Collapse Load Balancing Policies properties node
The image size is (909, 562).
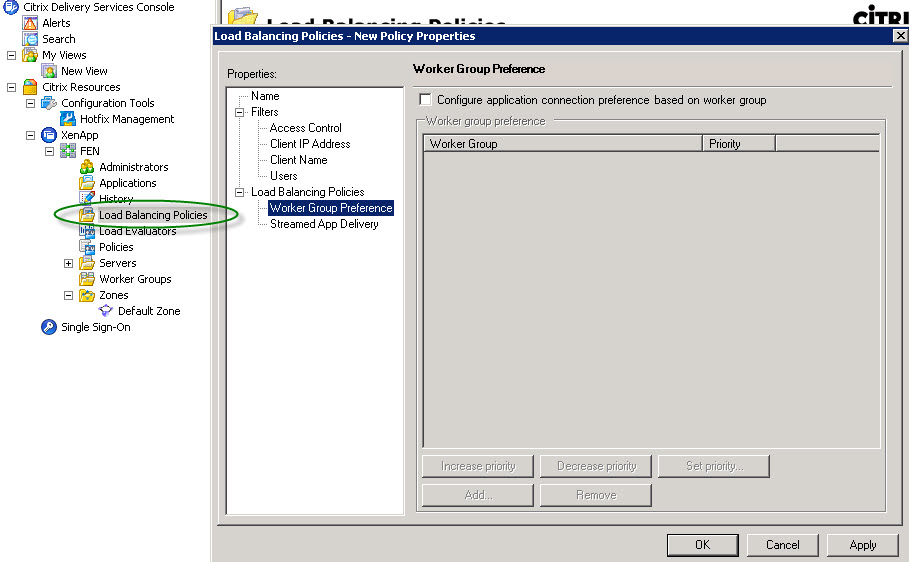pyautogui.click(x=239, y=192)
